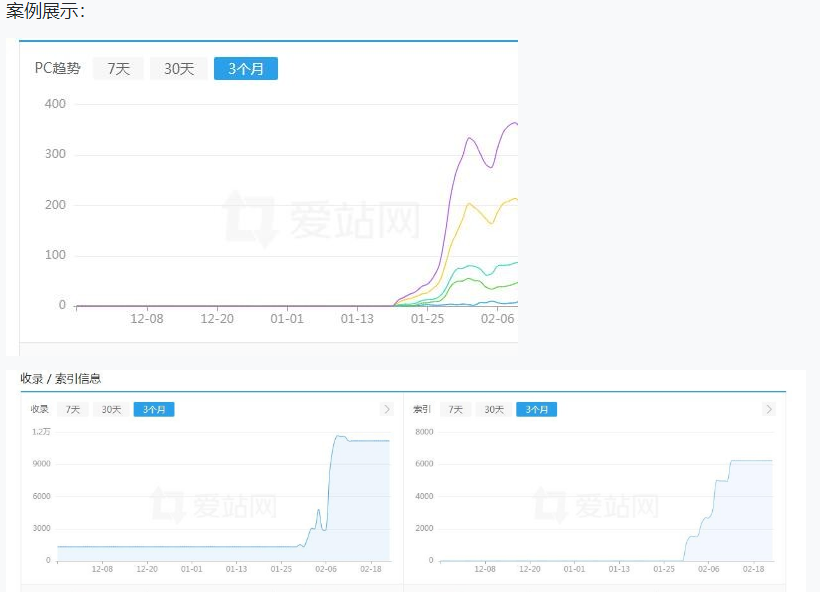Select the highlighted 3个月 range on PC趋势
Image resolution: width=820 pixels, height=592 pixels.
(x=245, y=68)
